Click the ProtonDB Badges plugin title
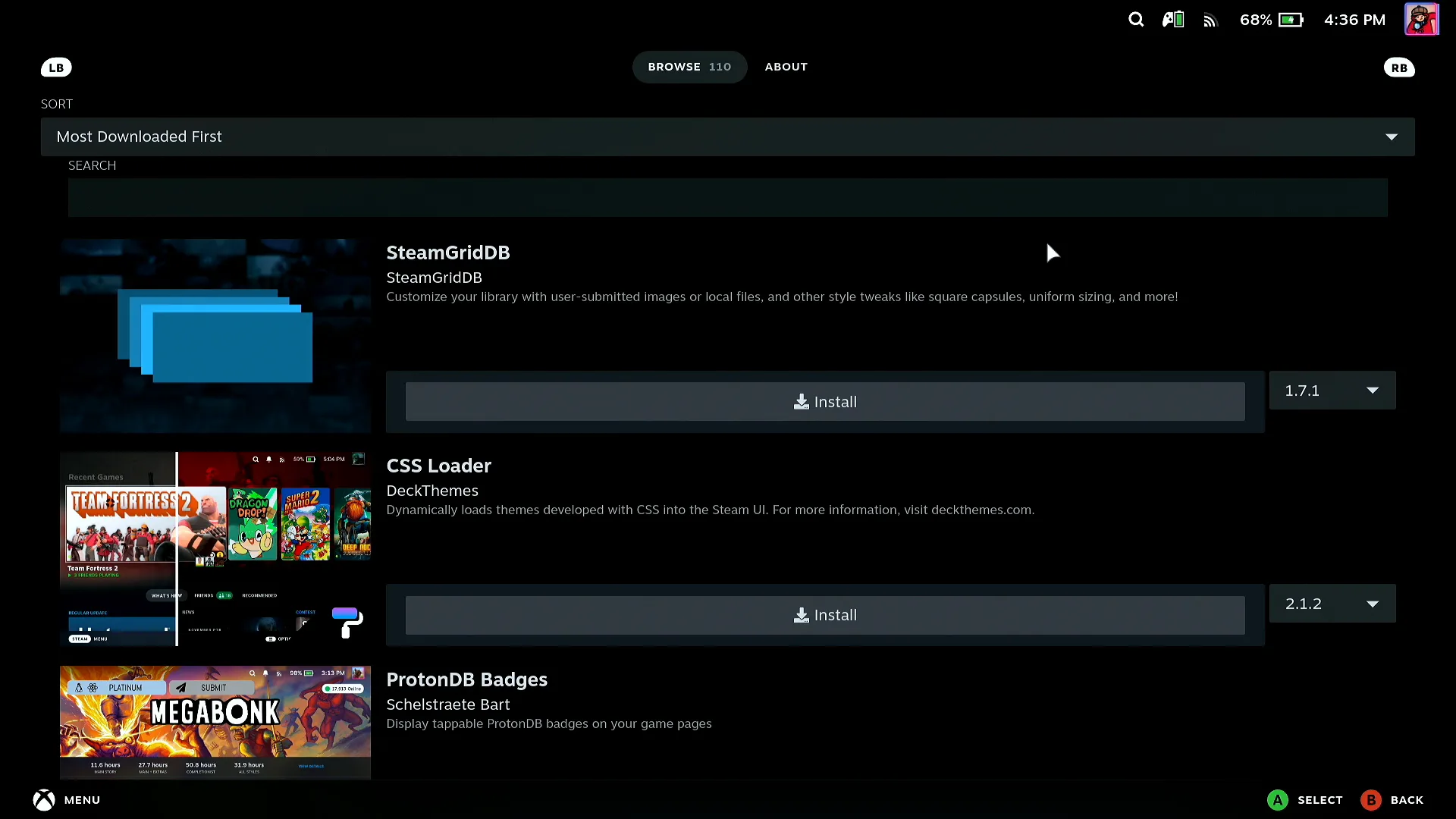Screen dimensions: 1456x819 [x=467, y=679]
